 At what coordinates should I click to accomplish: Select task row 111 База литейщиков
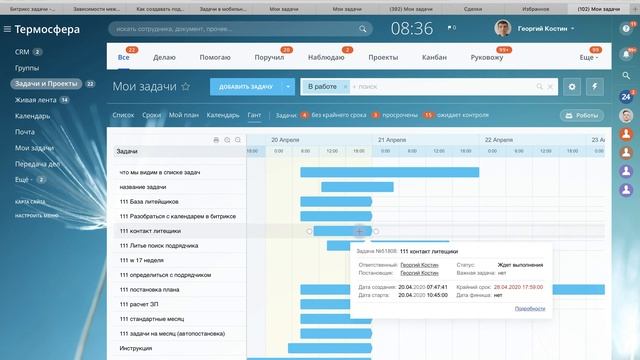[179, 202]
